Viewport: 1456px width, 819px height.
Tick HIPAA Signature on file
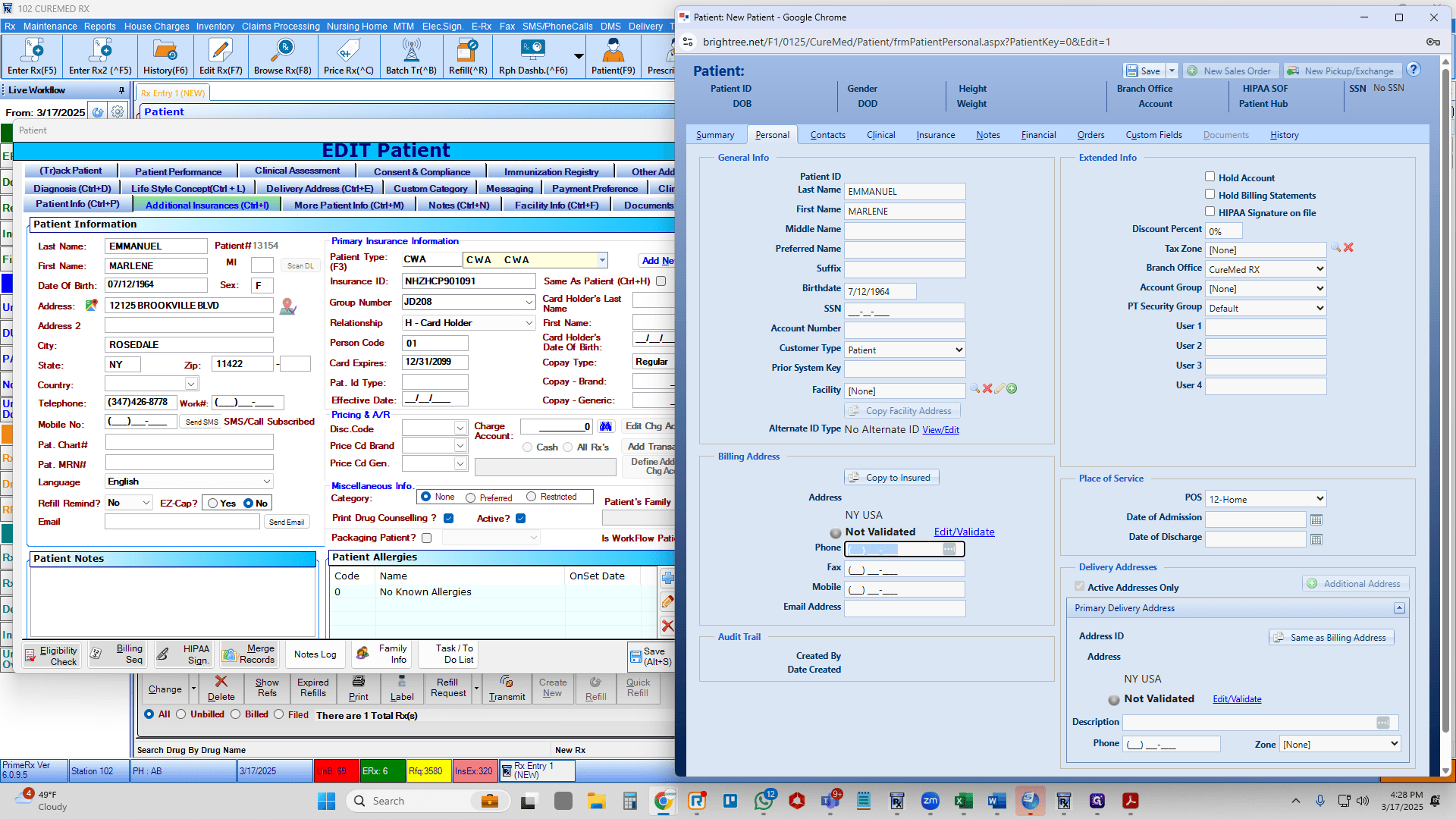point(1210,212)
